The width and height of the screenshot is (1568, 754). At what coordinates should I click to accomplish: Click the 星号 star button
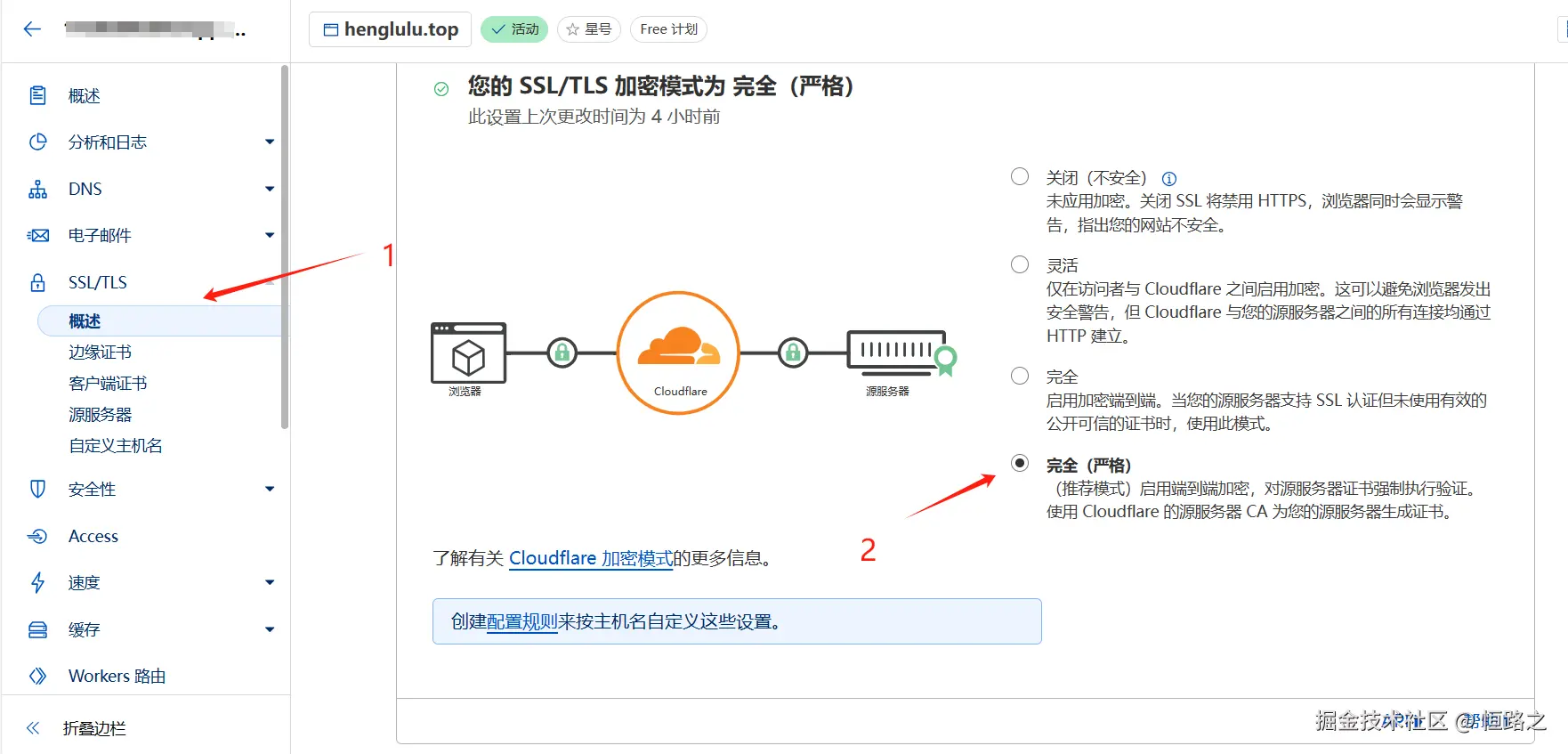[x=589, y=29]
